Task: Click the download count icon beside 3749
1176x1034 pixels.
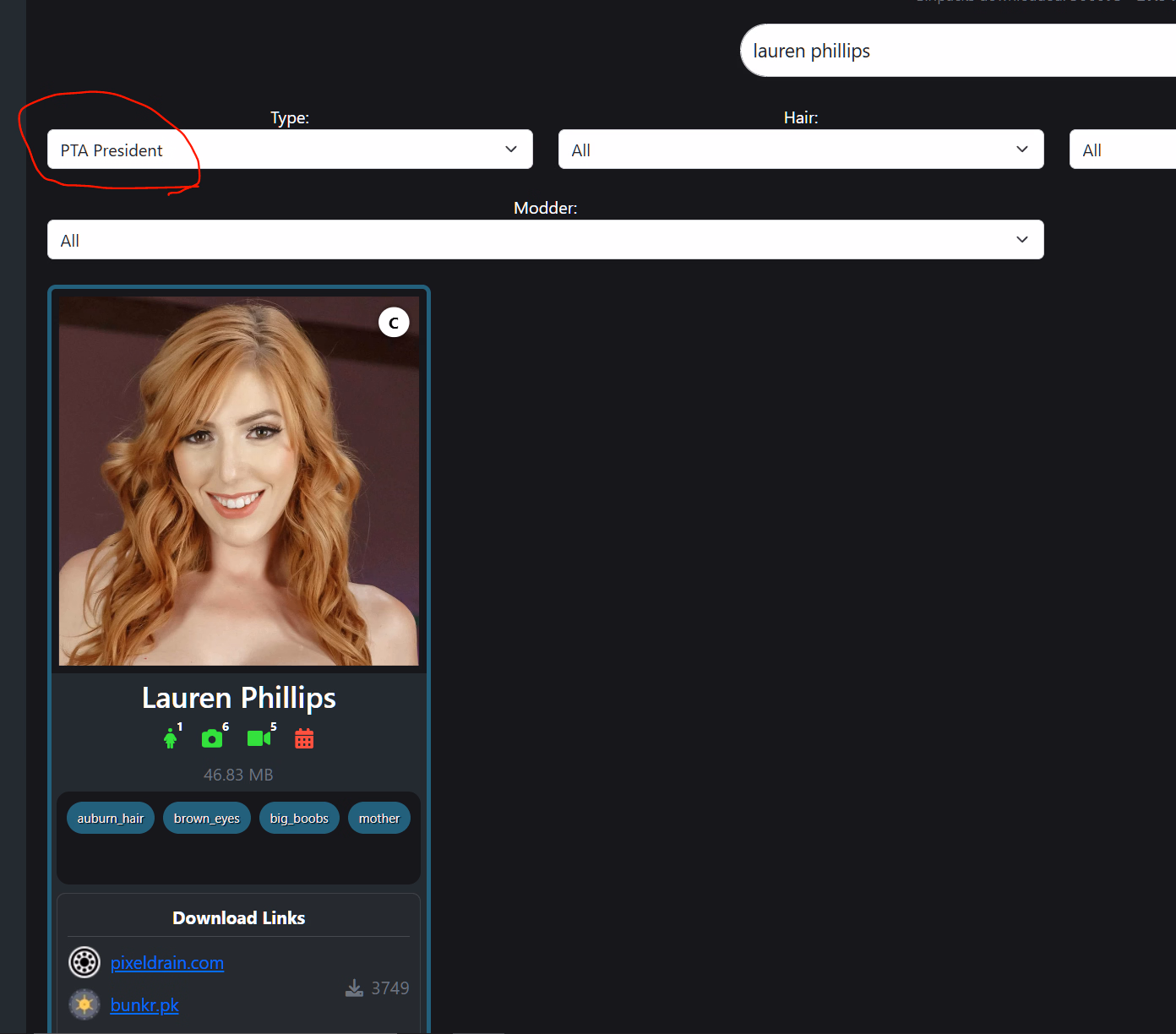Action: coord(355,988)
